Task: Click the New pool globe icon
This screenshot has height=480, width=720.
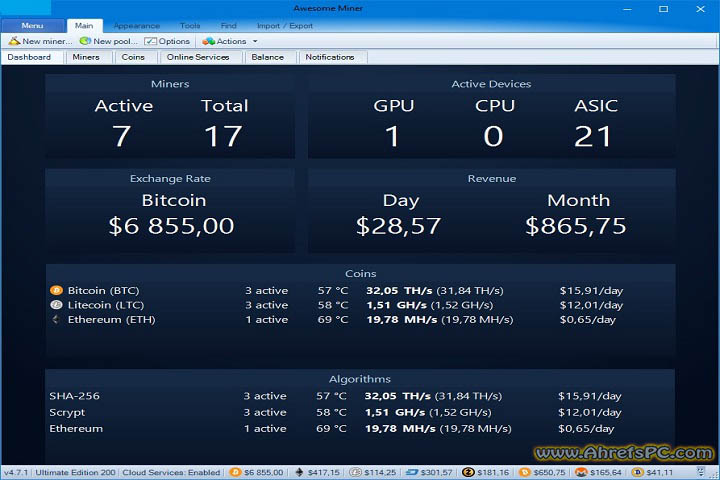Action: point(85,41)
